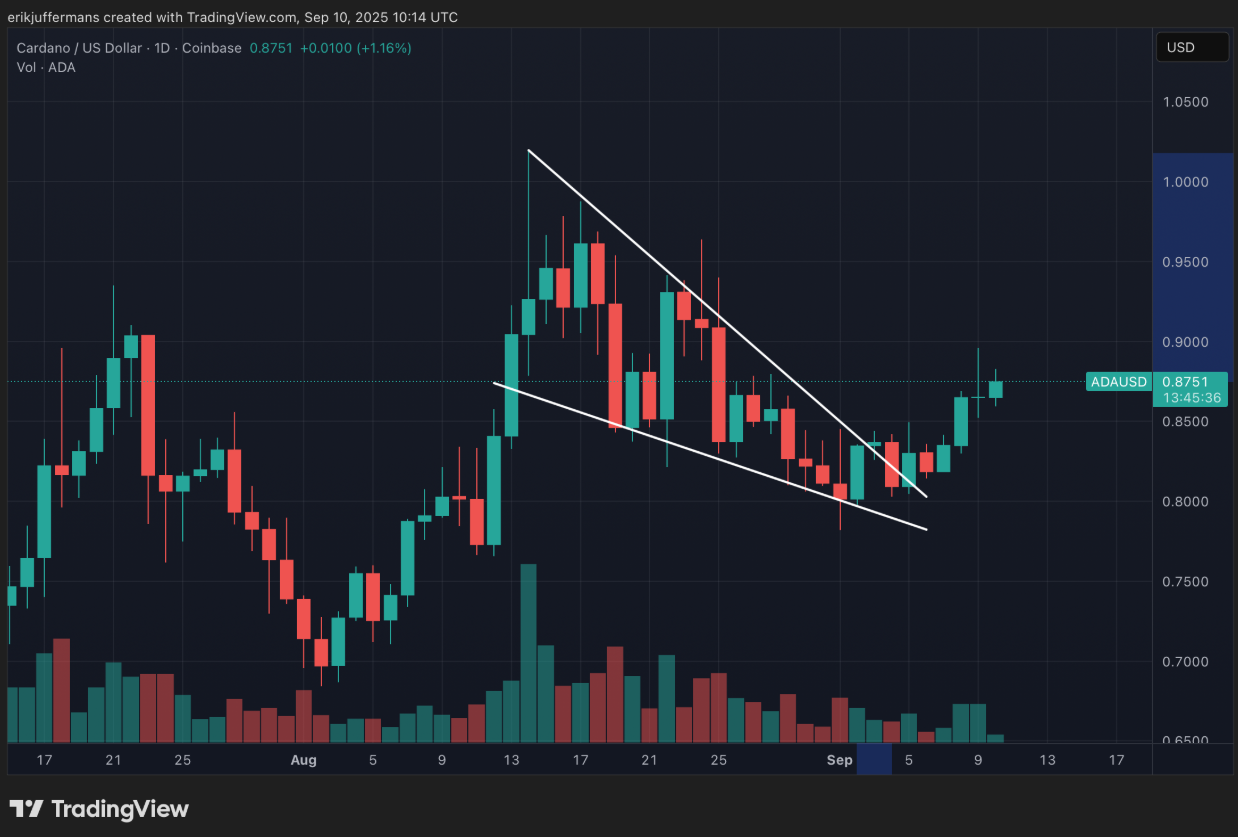Click the latest green candle at chart's right
Viewport: 1238px width, 837px height.
coord(996,389)
